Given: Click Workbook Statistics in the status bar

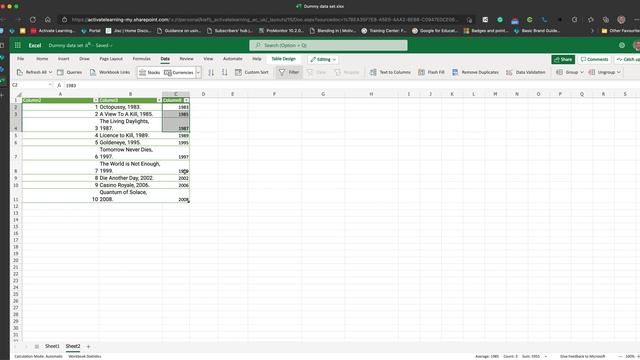Looking at the screenshot, I should click(x=85, y=356).
